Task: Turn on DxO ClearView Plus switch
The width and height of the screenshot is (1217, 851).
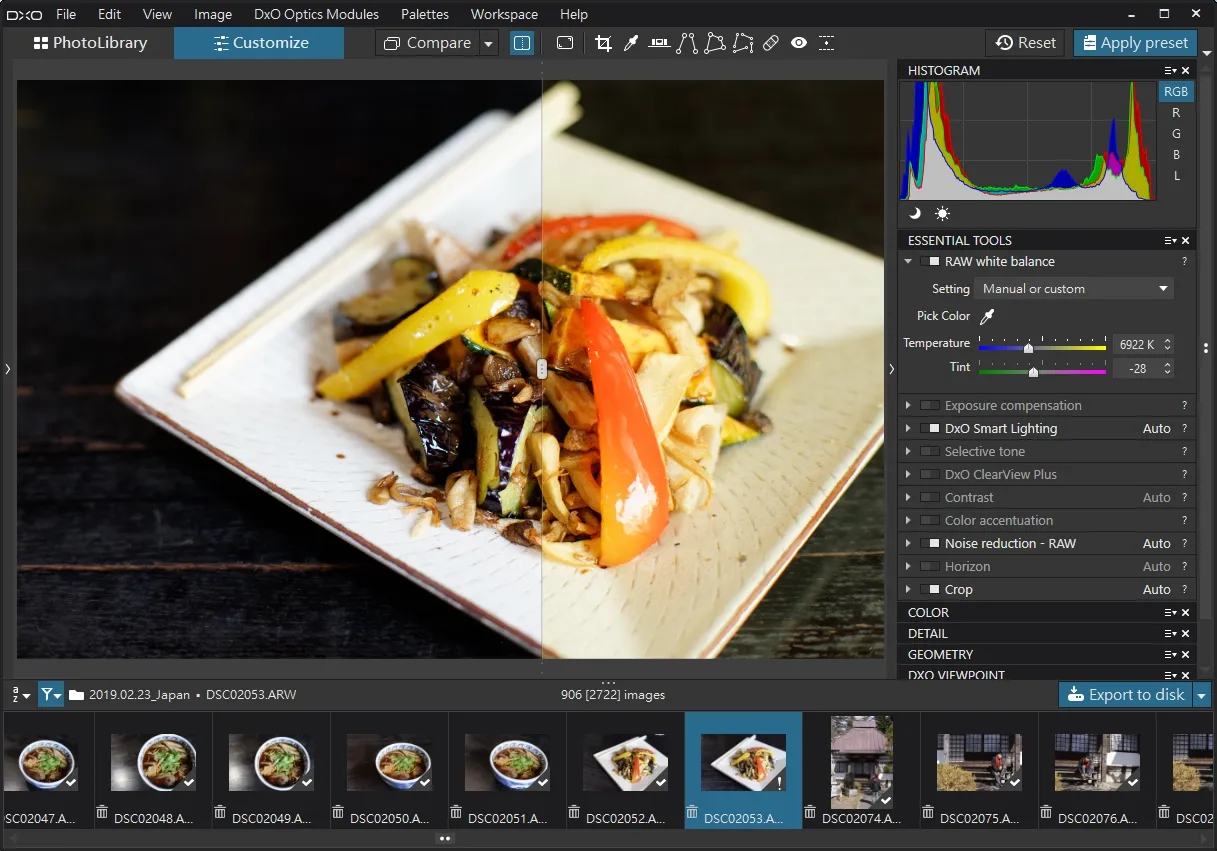Action: tap(930, 475)
